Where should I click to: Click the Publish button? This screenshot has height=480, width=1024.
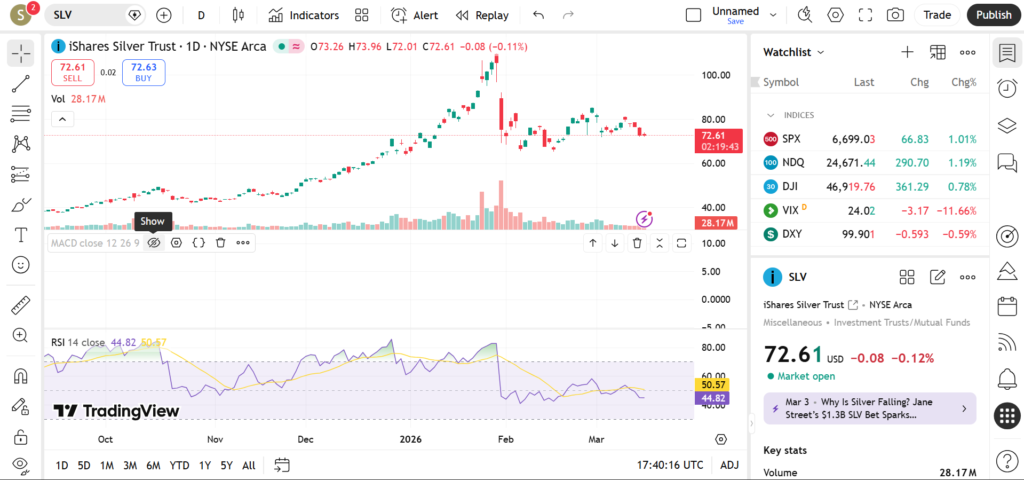point(993,15)
